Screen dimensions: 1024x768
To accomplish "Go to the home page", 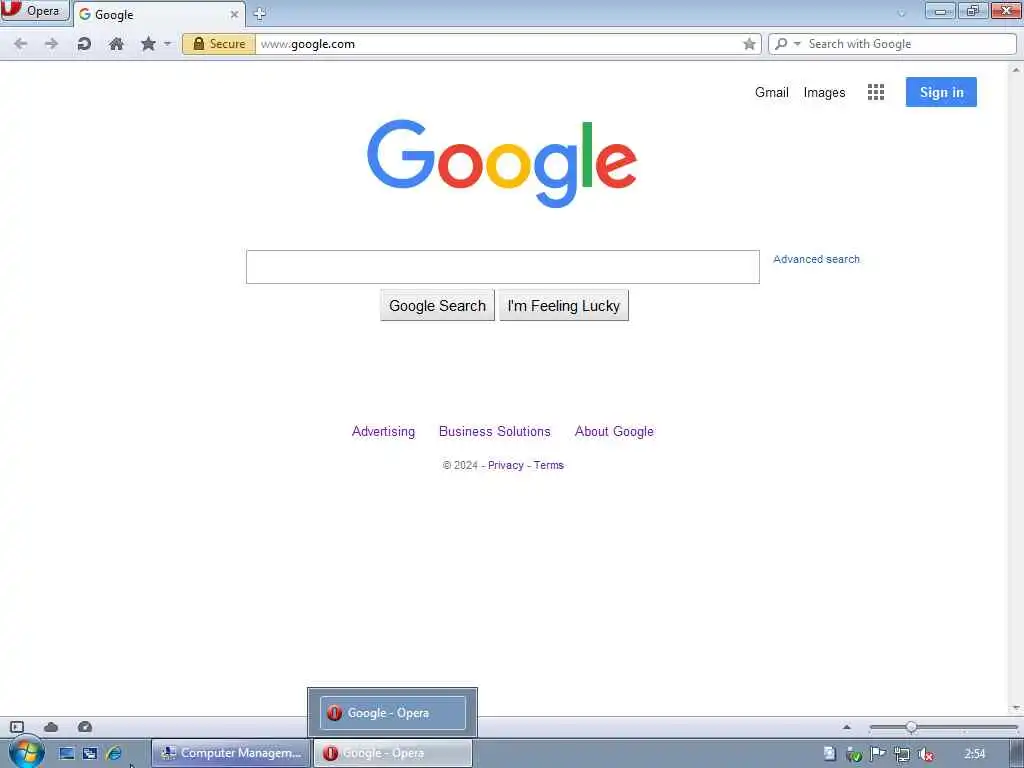I will point(116,44).
